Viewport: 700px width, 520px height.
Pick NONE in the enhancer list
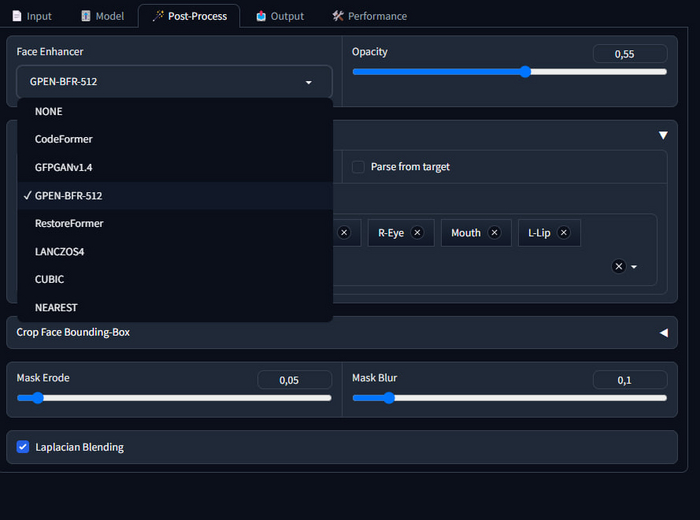point(49,111)
